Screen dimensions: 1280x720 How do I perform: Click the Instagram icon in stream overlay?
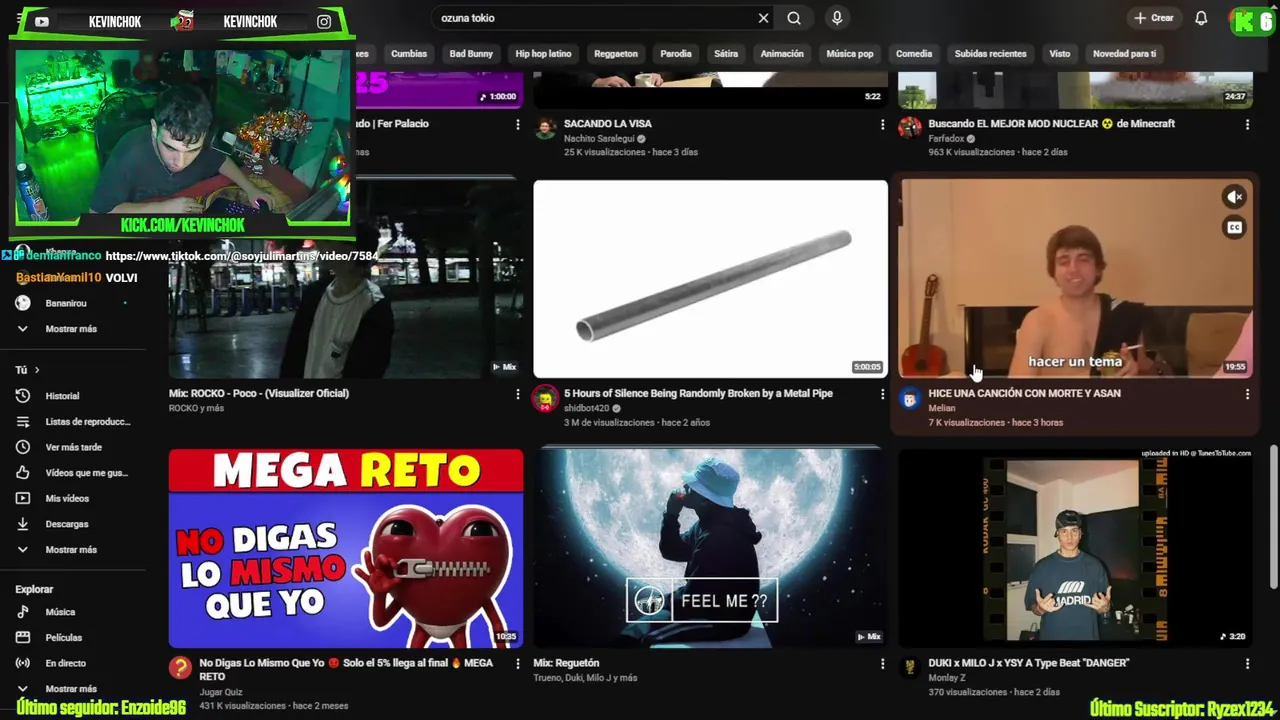[x=324, y=21]
